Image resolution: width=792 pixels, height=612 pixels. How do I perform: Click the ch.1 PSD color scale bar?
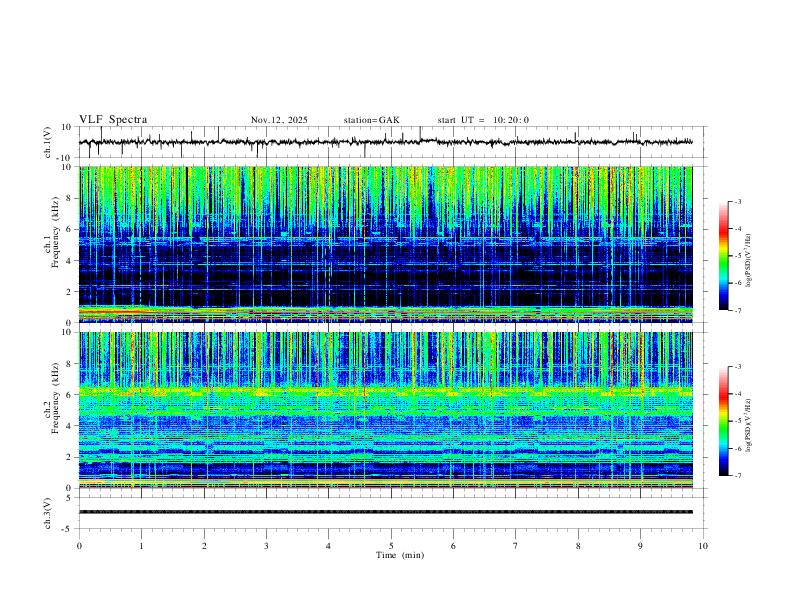pyautogui.click(x=723, y=256)
